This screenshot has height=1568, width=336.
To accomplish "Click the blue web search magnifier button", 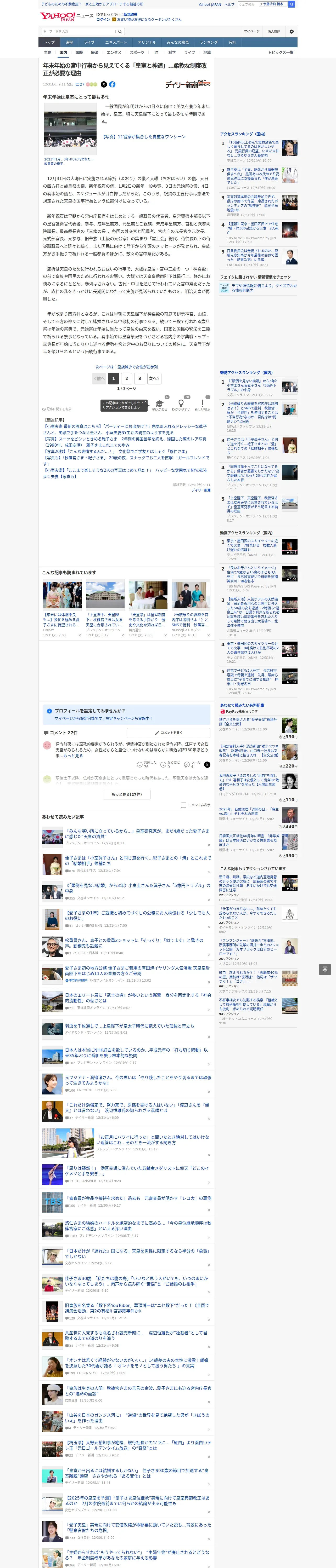I will (x=292, y=4).
